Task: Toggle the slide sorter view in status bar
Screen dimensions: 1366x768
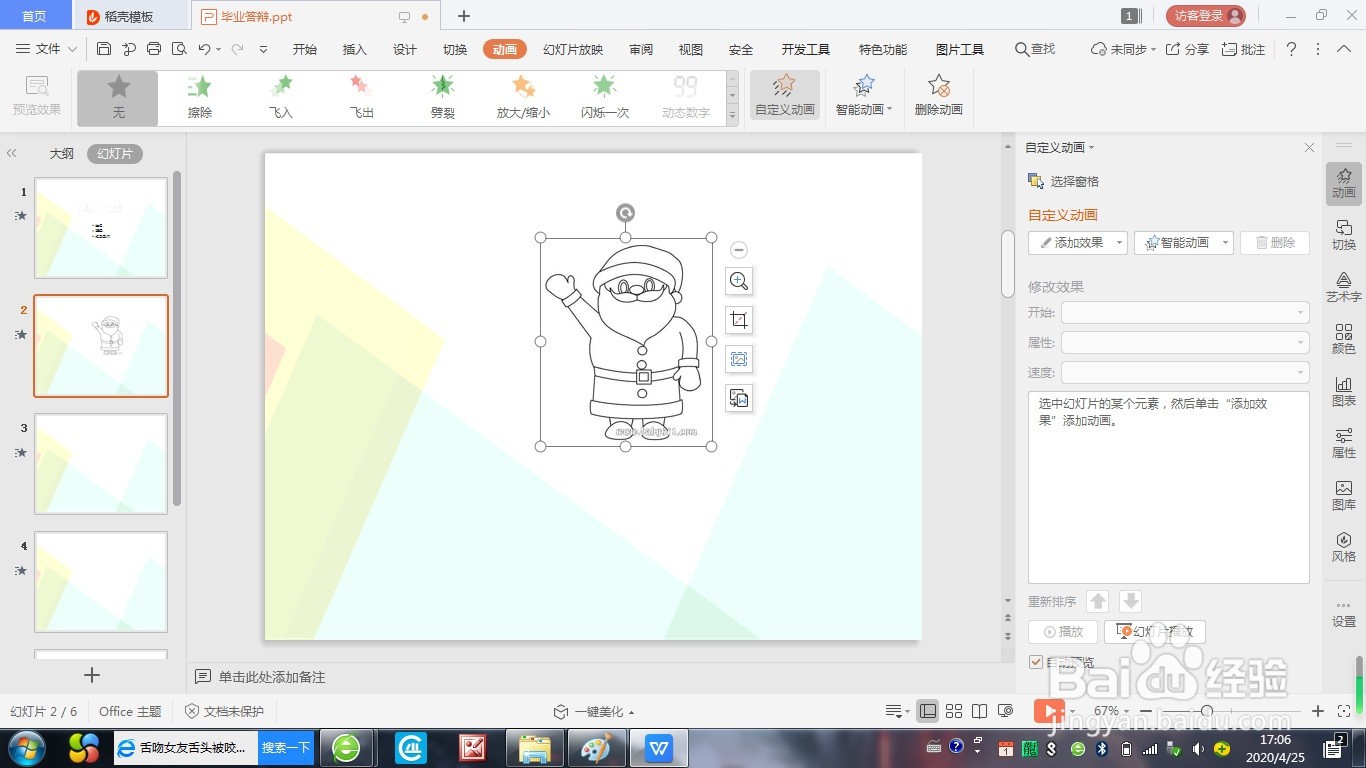Action: 955,711
